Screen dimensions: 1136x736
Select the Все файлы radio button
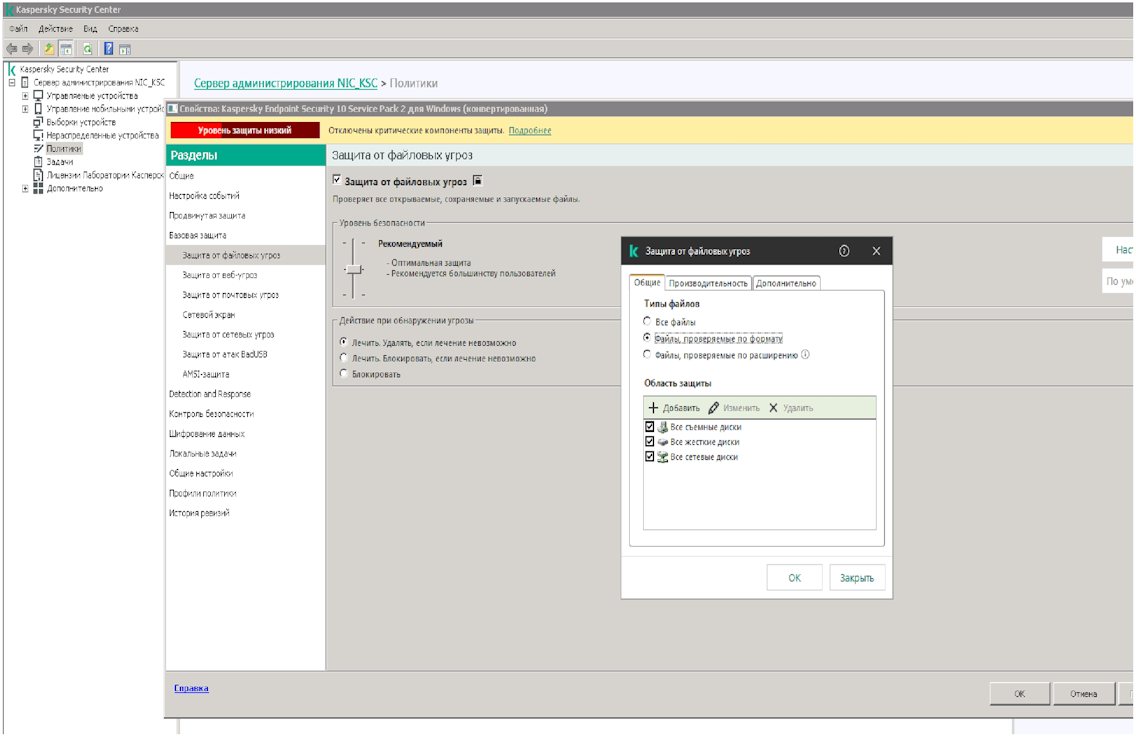pyautogui.click(x=647, y=322)
